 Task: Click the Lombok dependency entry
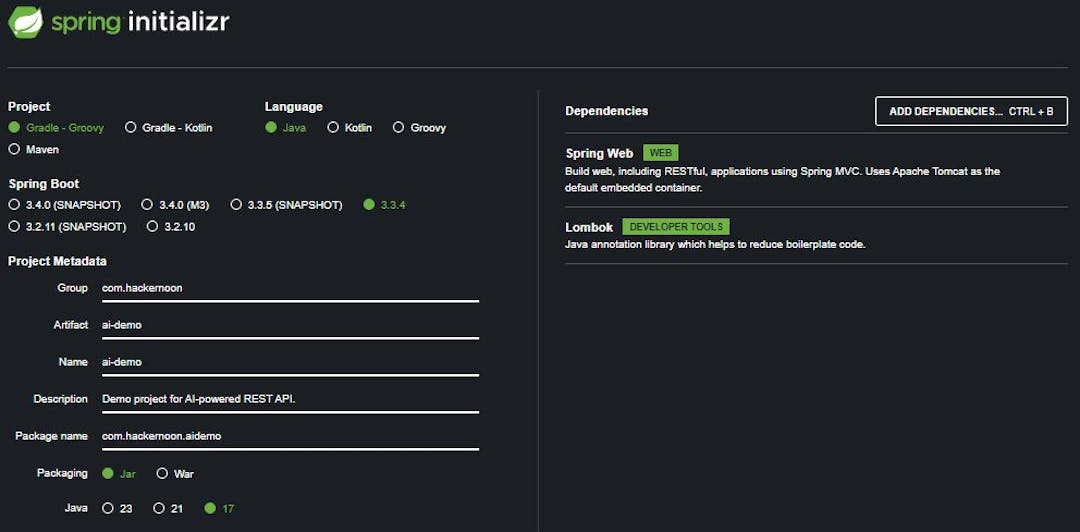point(589,227)
